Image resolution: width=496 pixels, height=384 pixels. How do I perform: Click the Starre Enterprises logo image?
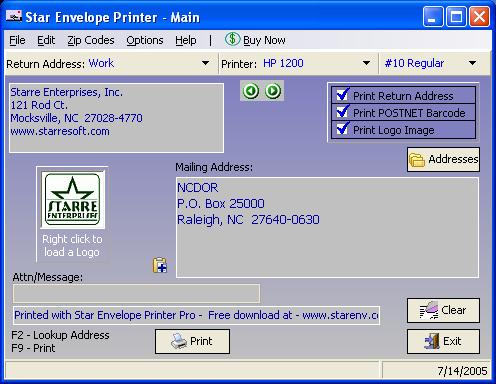(73, 199)
